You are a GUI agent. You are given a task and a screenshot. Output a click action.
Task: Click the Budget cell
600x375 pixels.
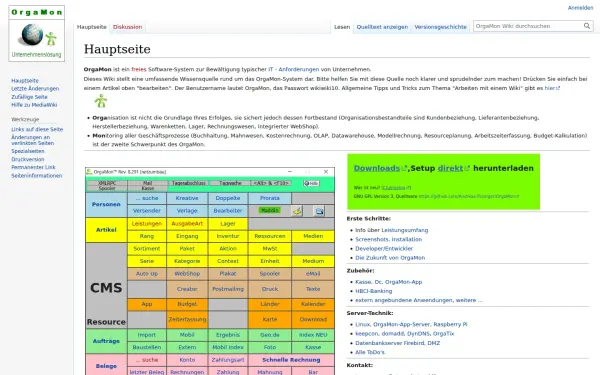tap(187, 304)
